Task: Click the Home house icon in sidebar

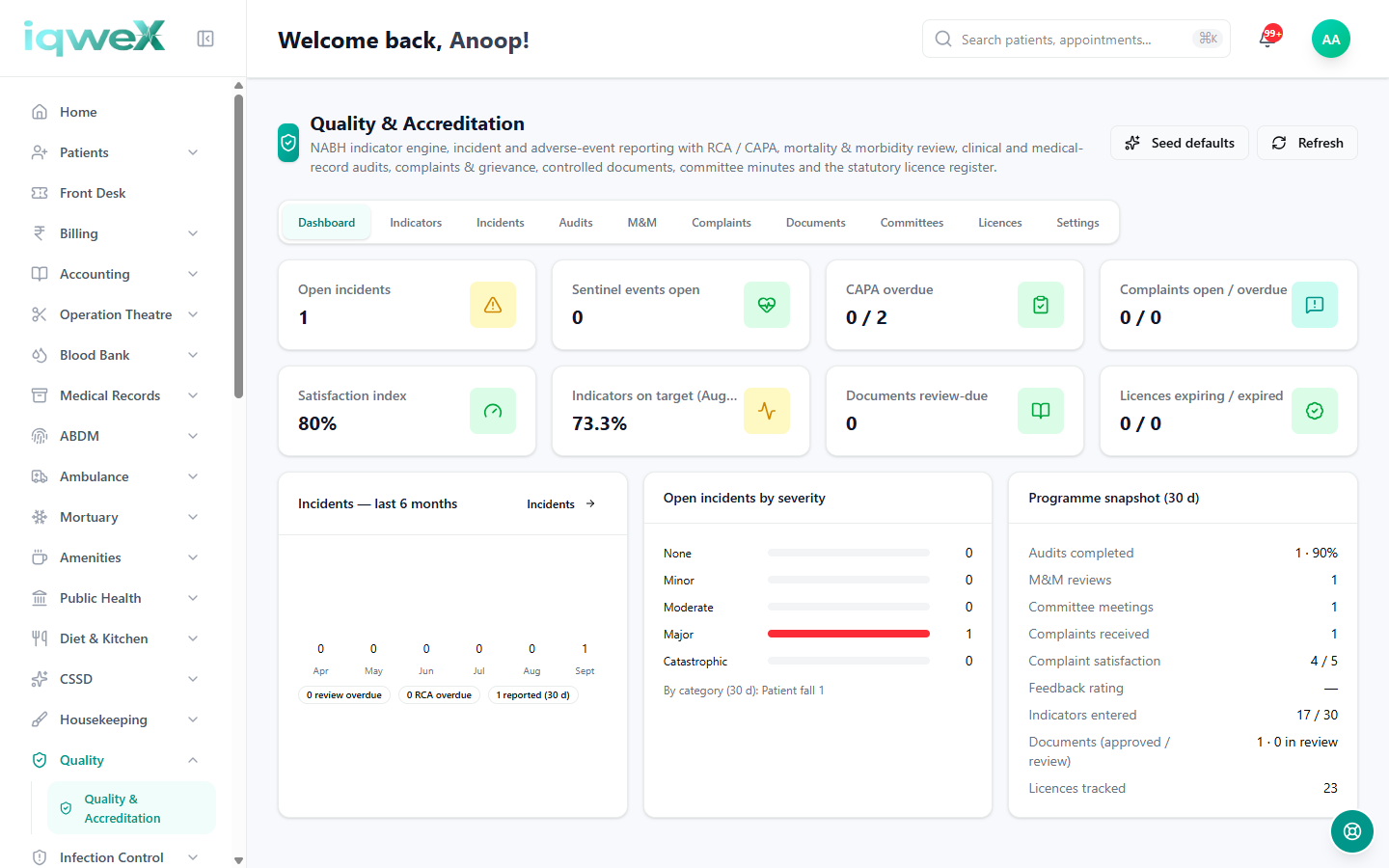Action: [x=40, y=112]
